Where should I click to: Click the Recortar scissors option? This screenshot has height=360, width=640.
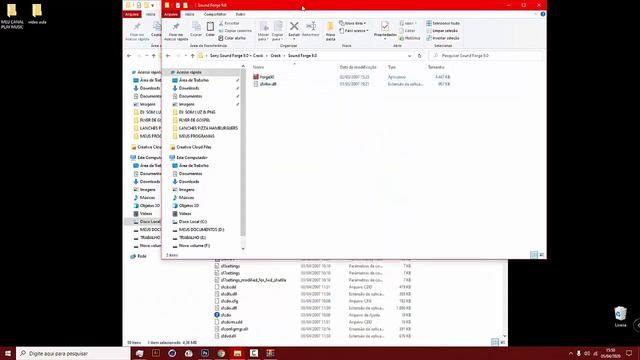pos(229,23)
